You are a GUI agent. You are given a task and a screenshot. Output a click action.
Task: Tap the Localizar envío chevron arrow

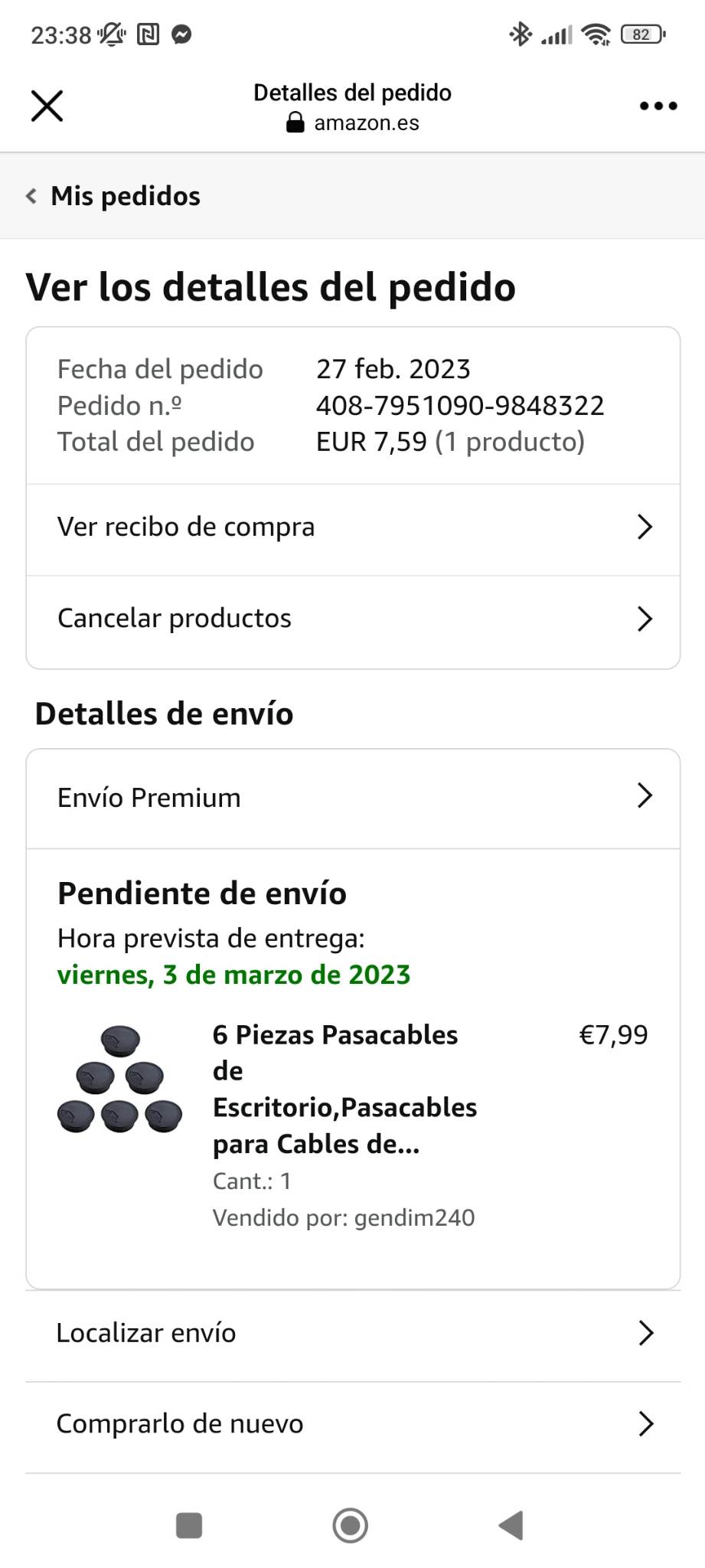pos(645,1333)
